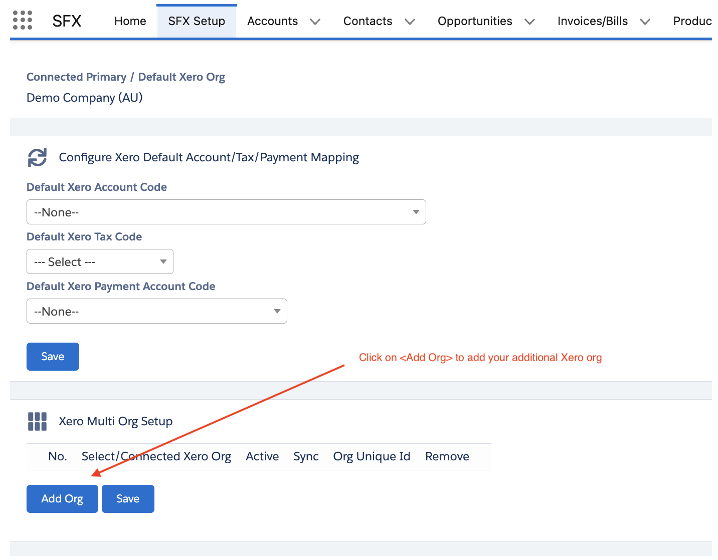Viewport: 718px width, 560px height.
Task: Open the Contacts tab
Action: [x=368, y=21]
